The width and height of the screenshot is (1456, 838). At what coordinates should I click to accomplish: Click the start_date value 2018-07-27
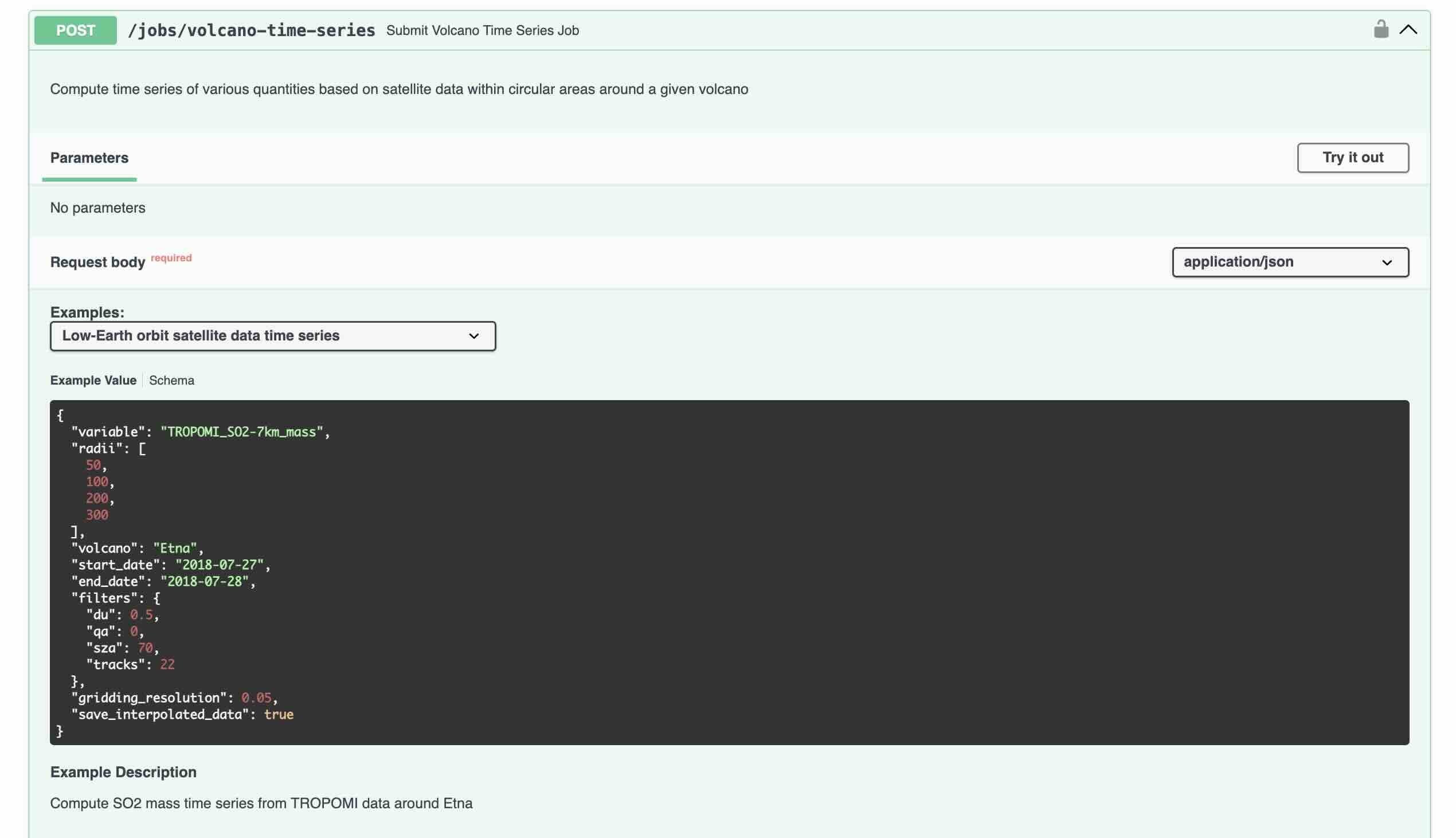pyautogui.click(x=220, y=565)
